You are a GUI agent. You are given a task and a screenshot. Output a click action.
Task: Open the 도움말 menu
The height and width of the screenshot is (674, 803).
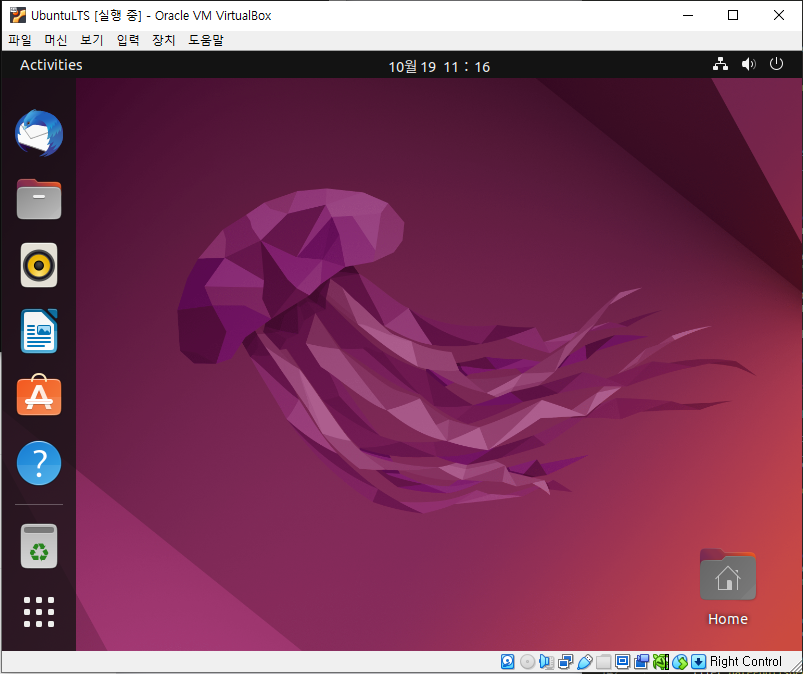[x=206, y=40]
